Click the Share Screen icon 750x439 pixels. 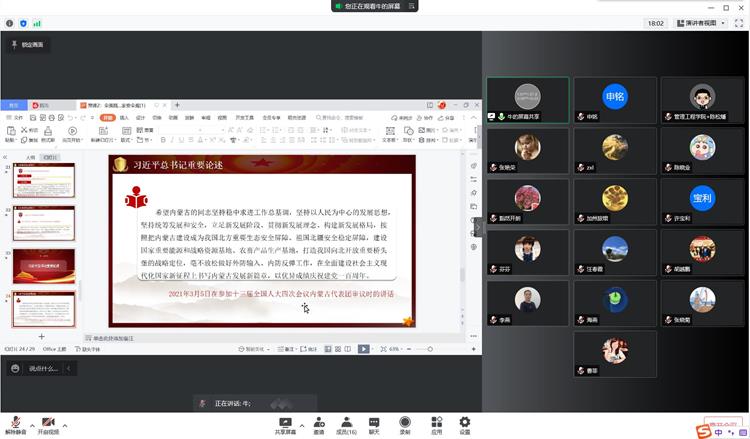(284, 423)
